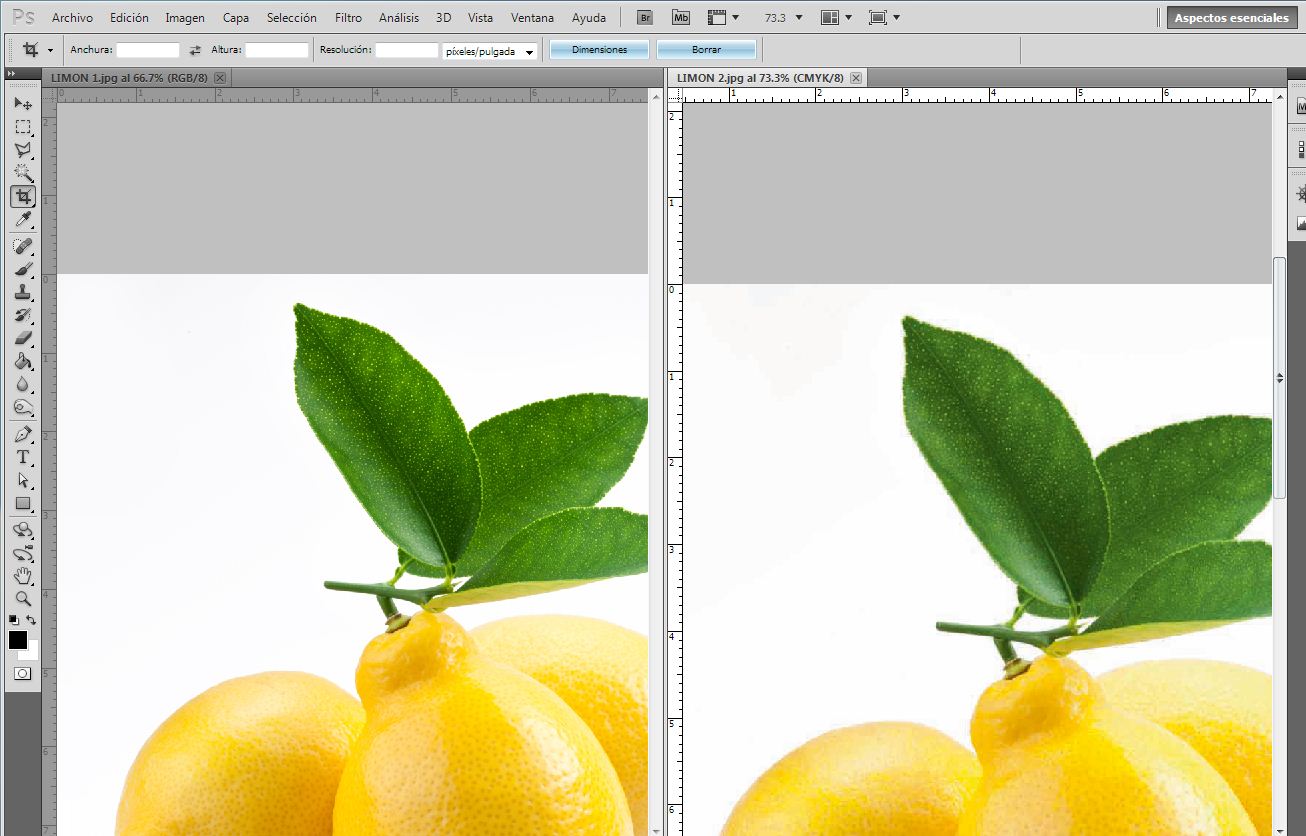Select the Rectangle shape tool
The width and height of the screenshot is (1306, 836).
(x=23, y=503)
